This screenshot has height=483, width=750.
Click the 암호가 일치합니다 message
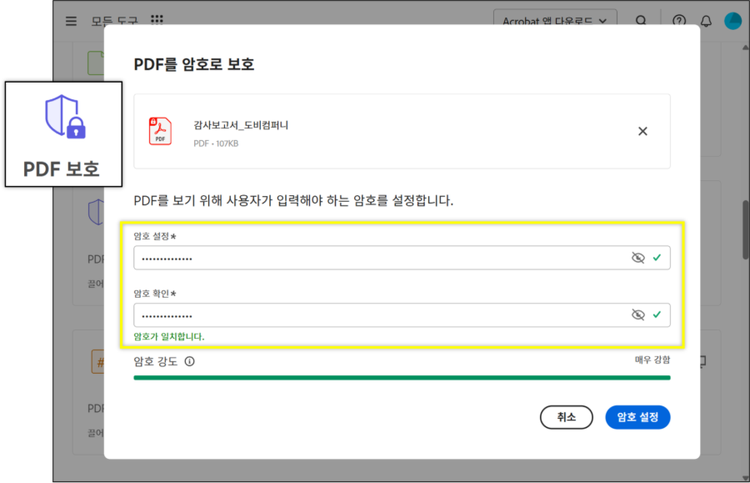pyautogui.click(x=169, y=337)
